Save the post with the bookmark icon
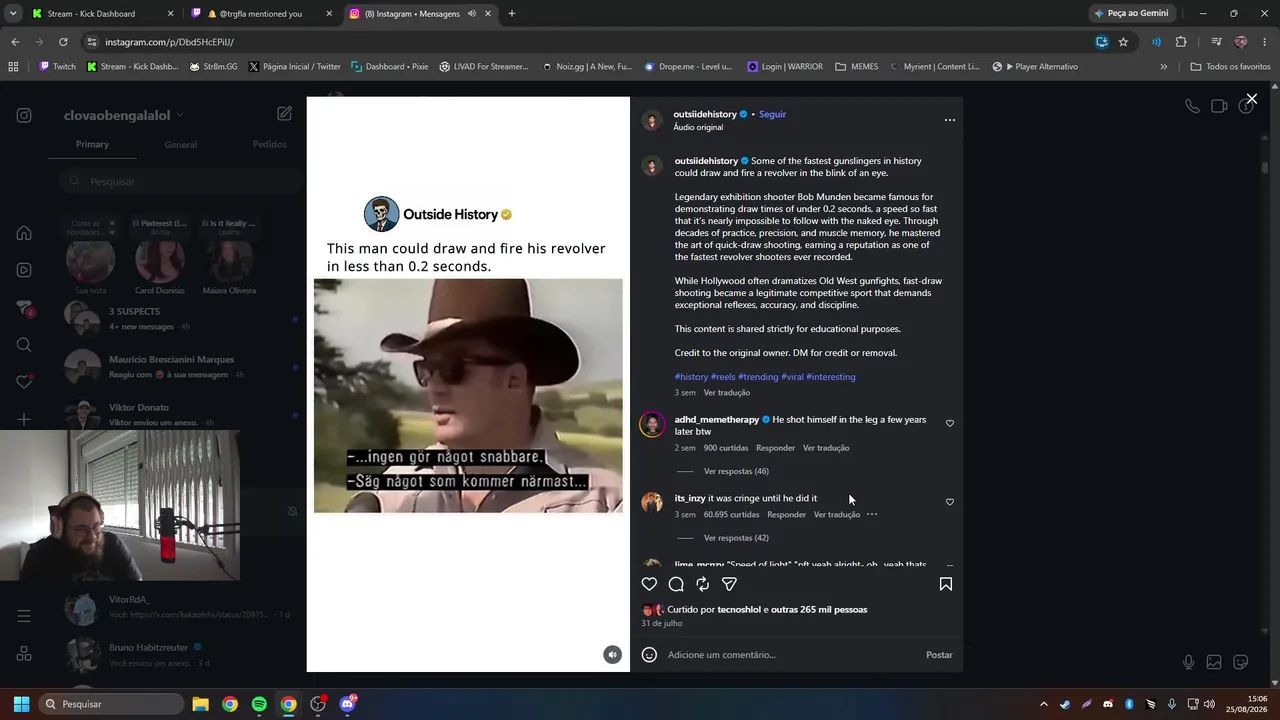Viewport: 1280px width, 720px height. pos(945,584)
